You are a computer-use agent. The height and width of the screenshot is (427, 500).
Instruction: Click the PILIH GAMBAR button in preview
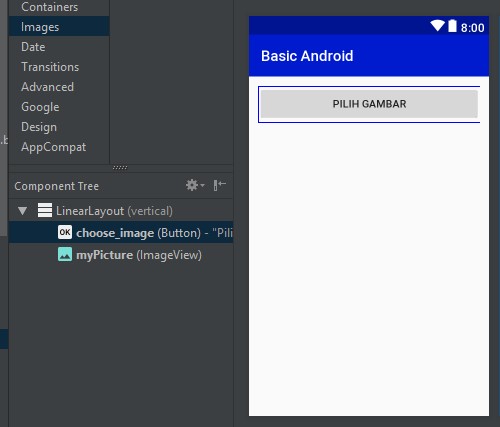[x=369, y=104]
